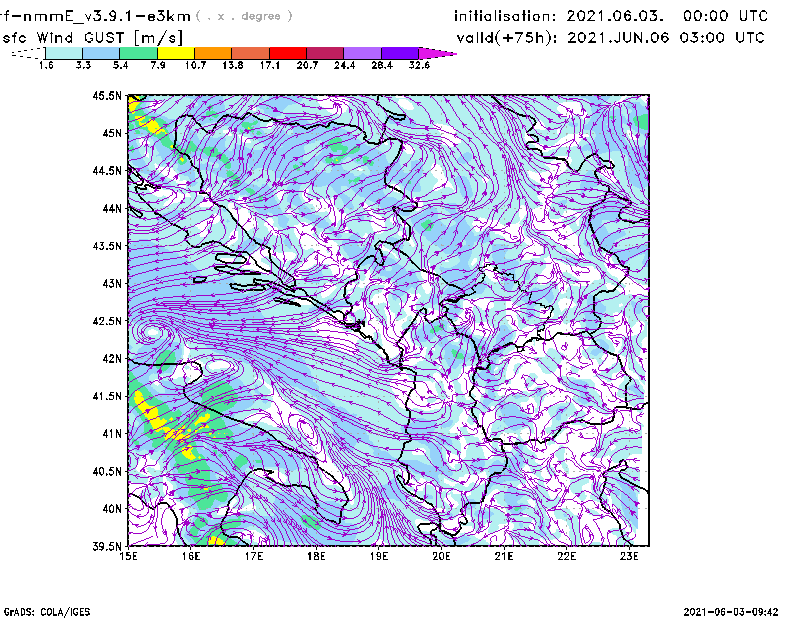Click the 'initialisation: 2021.06.03. 00:00 UTC' text
The height and width of the screenshot is (618, 800).
pyautogui.click(x=611, y=16)
